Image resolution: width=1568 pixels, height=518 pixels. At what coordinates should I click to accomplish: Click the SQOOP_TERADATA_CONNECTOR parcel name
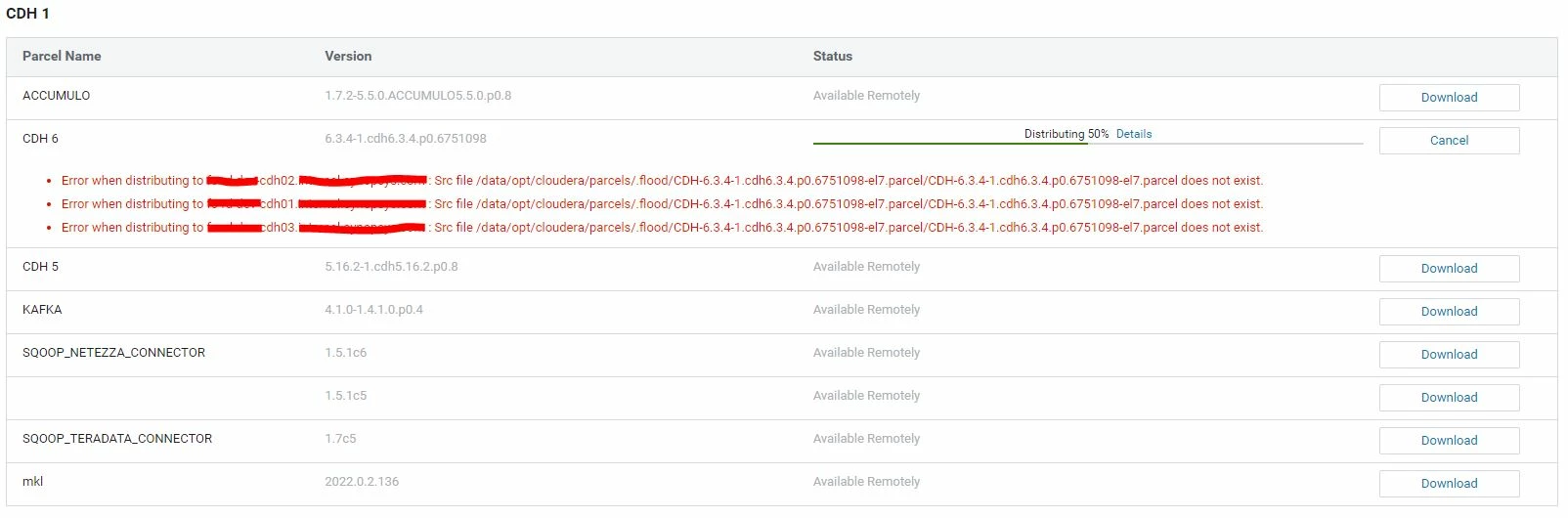click(117, 439)
